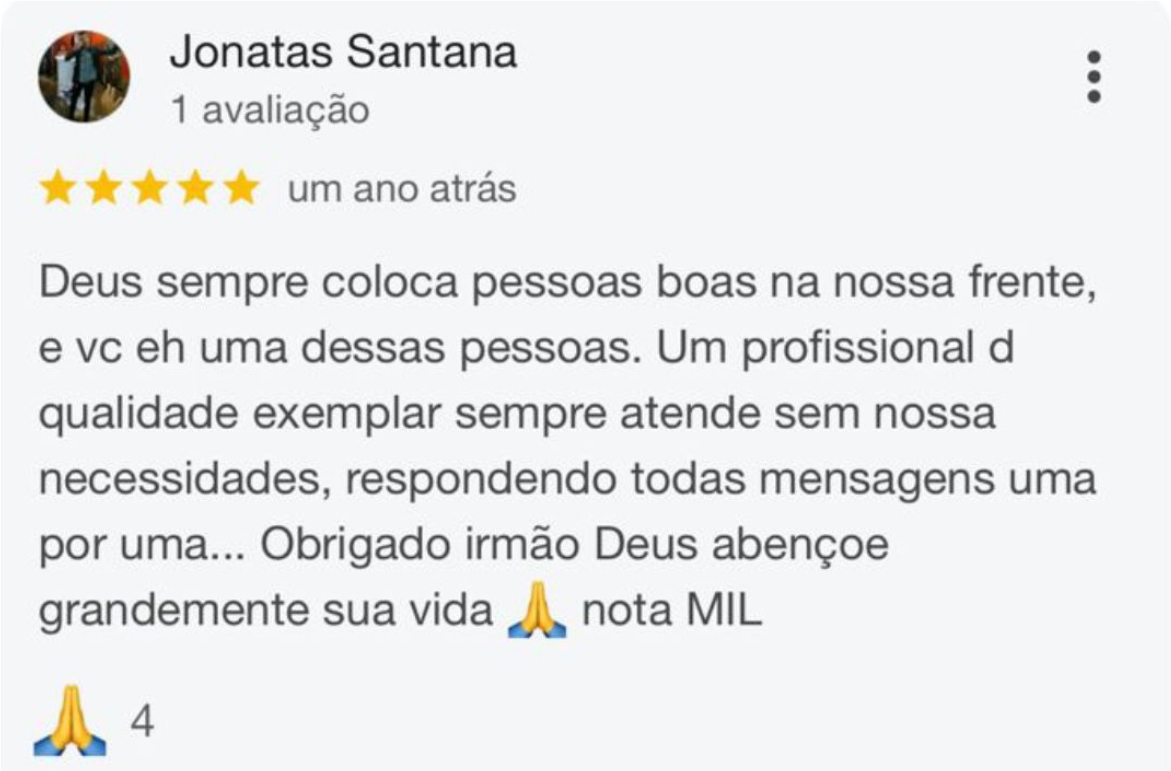Screen dimensions: 1171x771
Task: Click the phrase "grandemente sua vida"
Action: pyautogui.click(x=266, y=612)
